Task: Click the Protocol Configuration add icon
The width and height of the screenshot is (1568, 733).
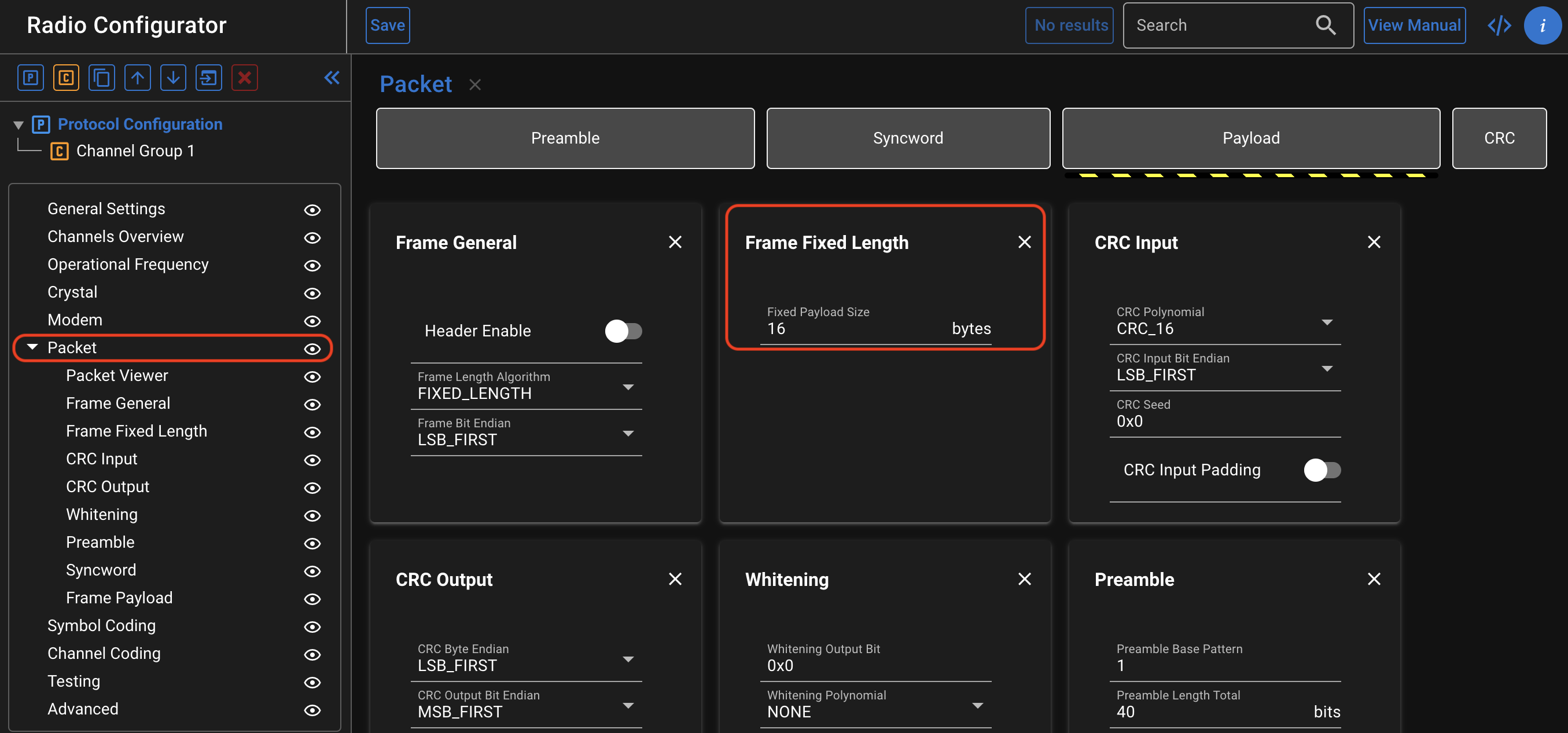Action: tap(31, 78)
